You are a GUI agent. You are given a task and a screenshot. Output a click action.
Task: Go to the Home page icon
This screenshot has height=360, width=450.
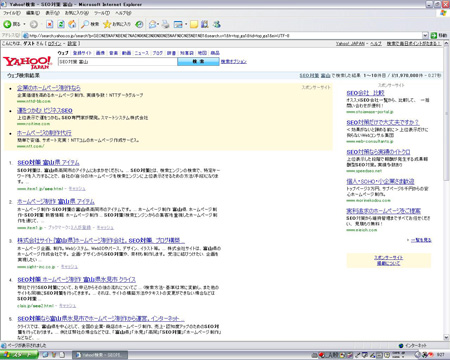click(x=72, y=24)
